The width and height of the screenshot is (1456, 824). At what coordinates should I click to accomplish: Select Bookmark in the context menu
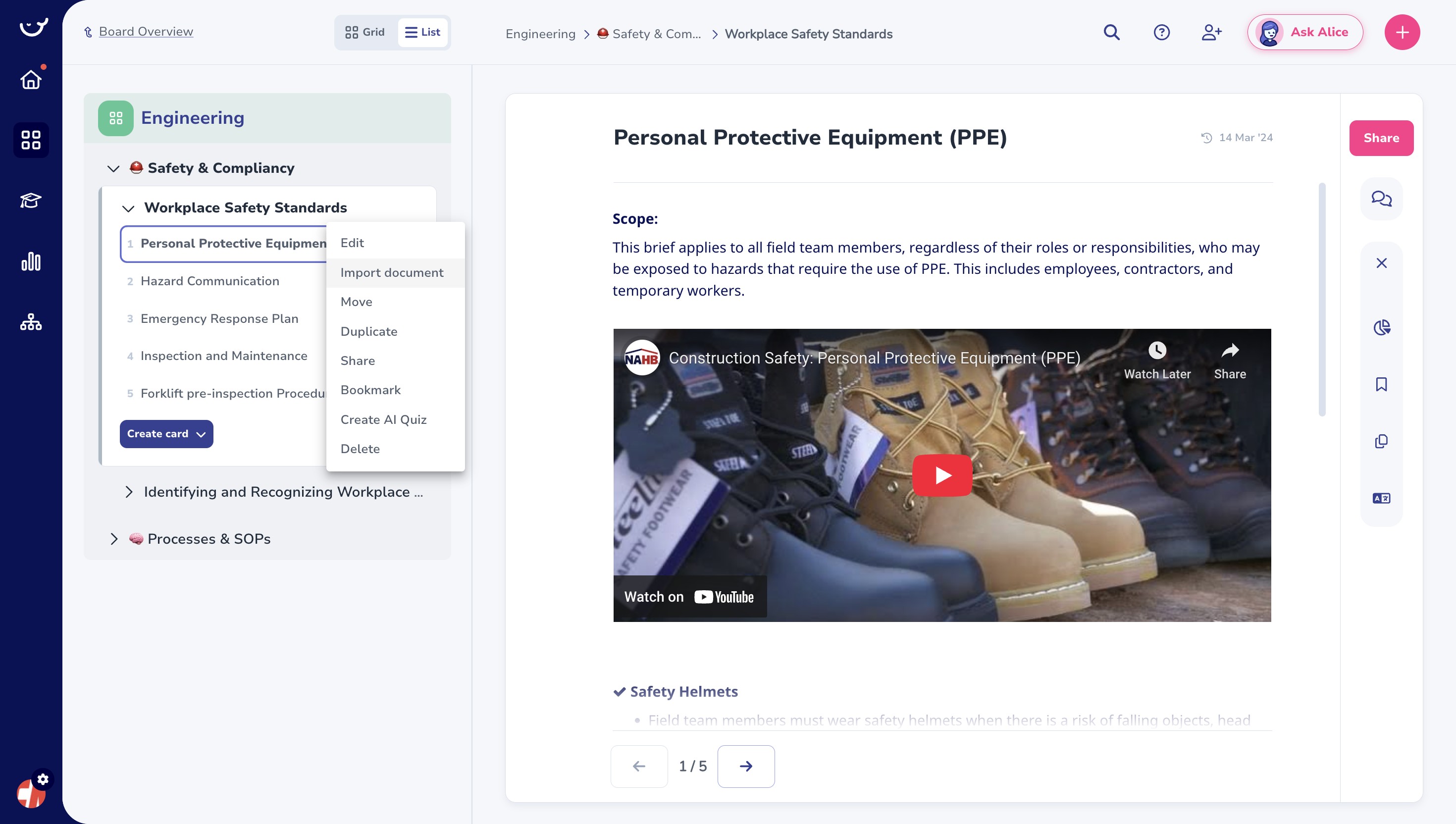pos(395,391)
